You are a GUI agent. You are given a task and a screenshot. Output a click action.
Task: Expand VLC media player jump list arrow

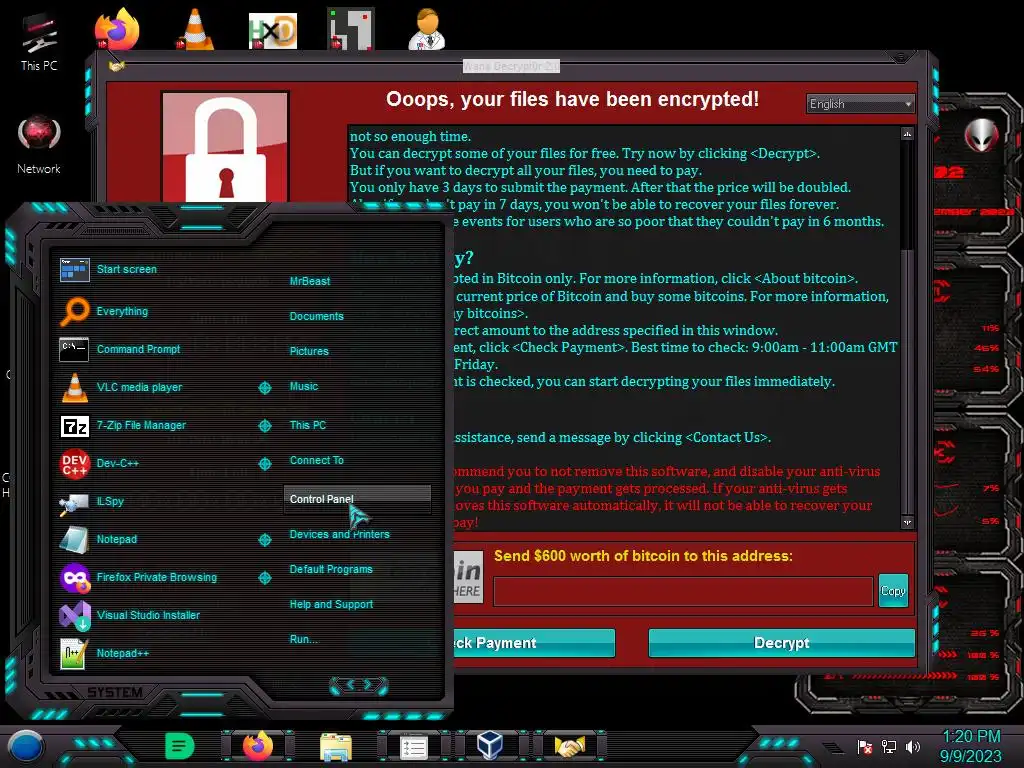coord(264,388)
